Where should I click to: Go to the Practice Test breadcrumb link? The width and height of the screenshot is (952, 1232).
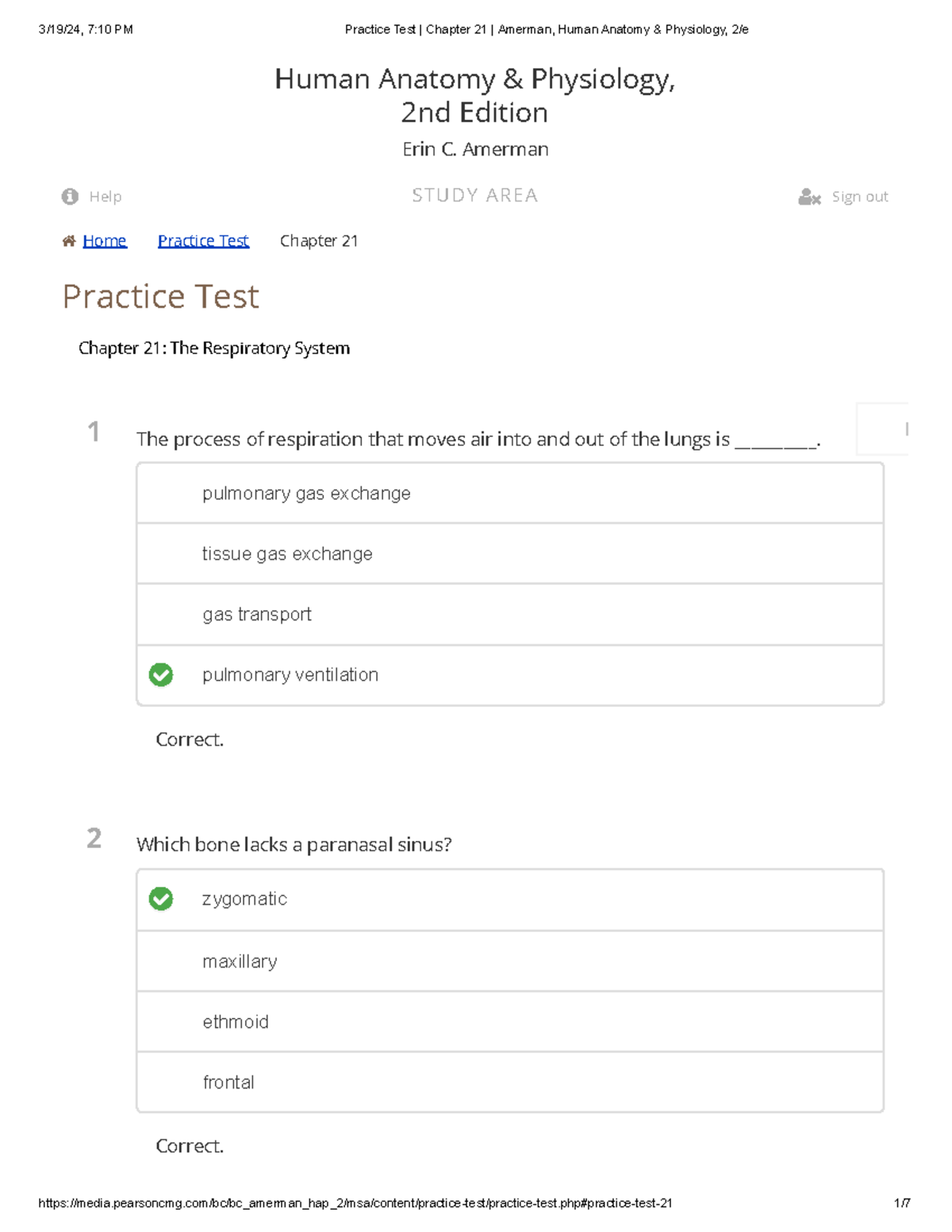(x=203, y=241)
